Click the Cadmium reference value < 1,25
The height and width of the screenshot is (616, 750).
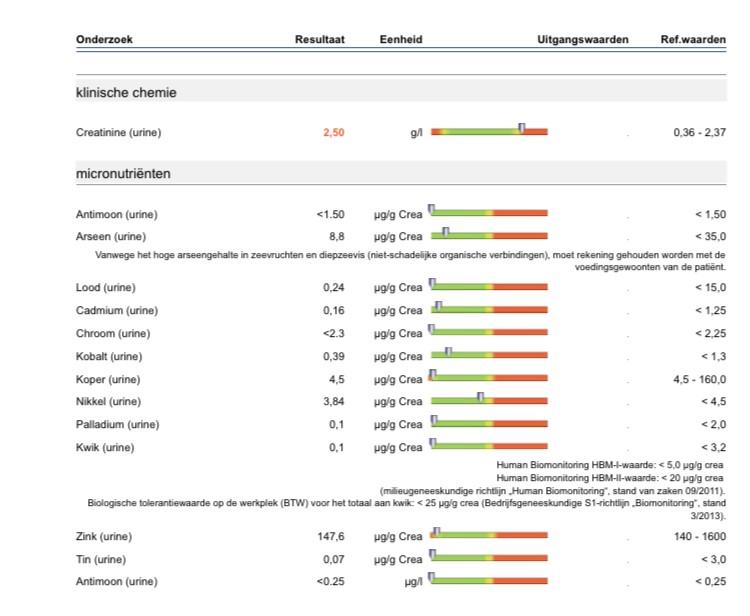tap(710, 310)
